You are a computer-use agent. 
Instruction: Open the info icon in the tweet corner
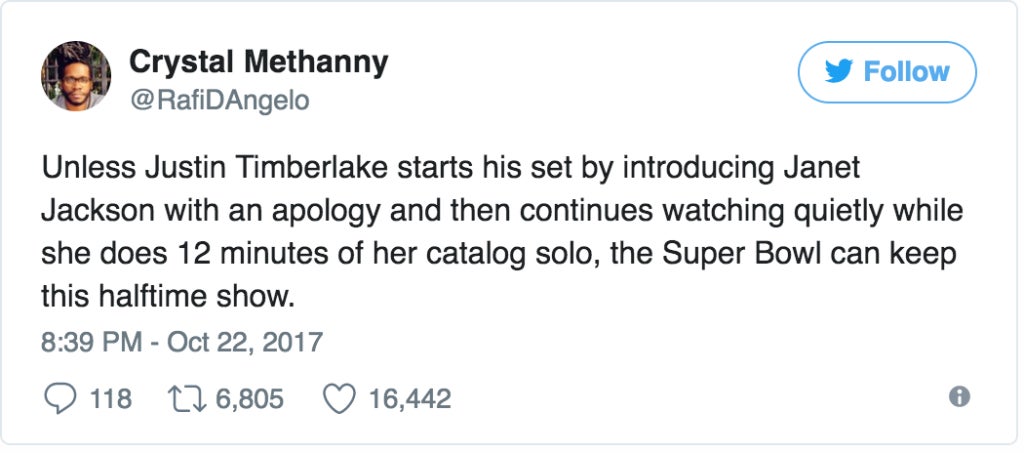(x=959, y=396)
